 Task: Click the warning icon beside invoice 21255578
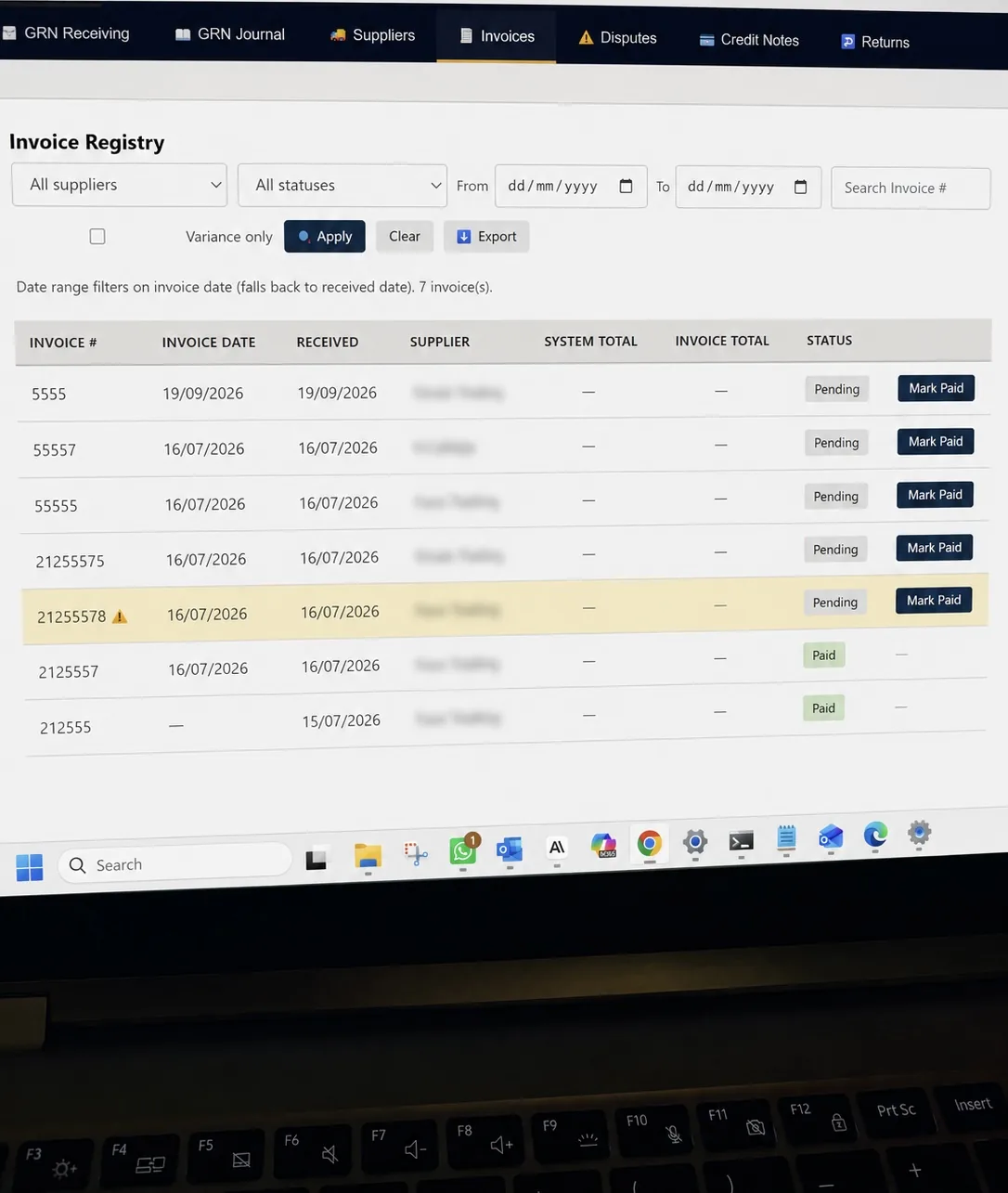coord(120,616)
